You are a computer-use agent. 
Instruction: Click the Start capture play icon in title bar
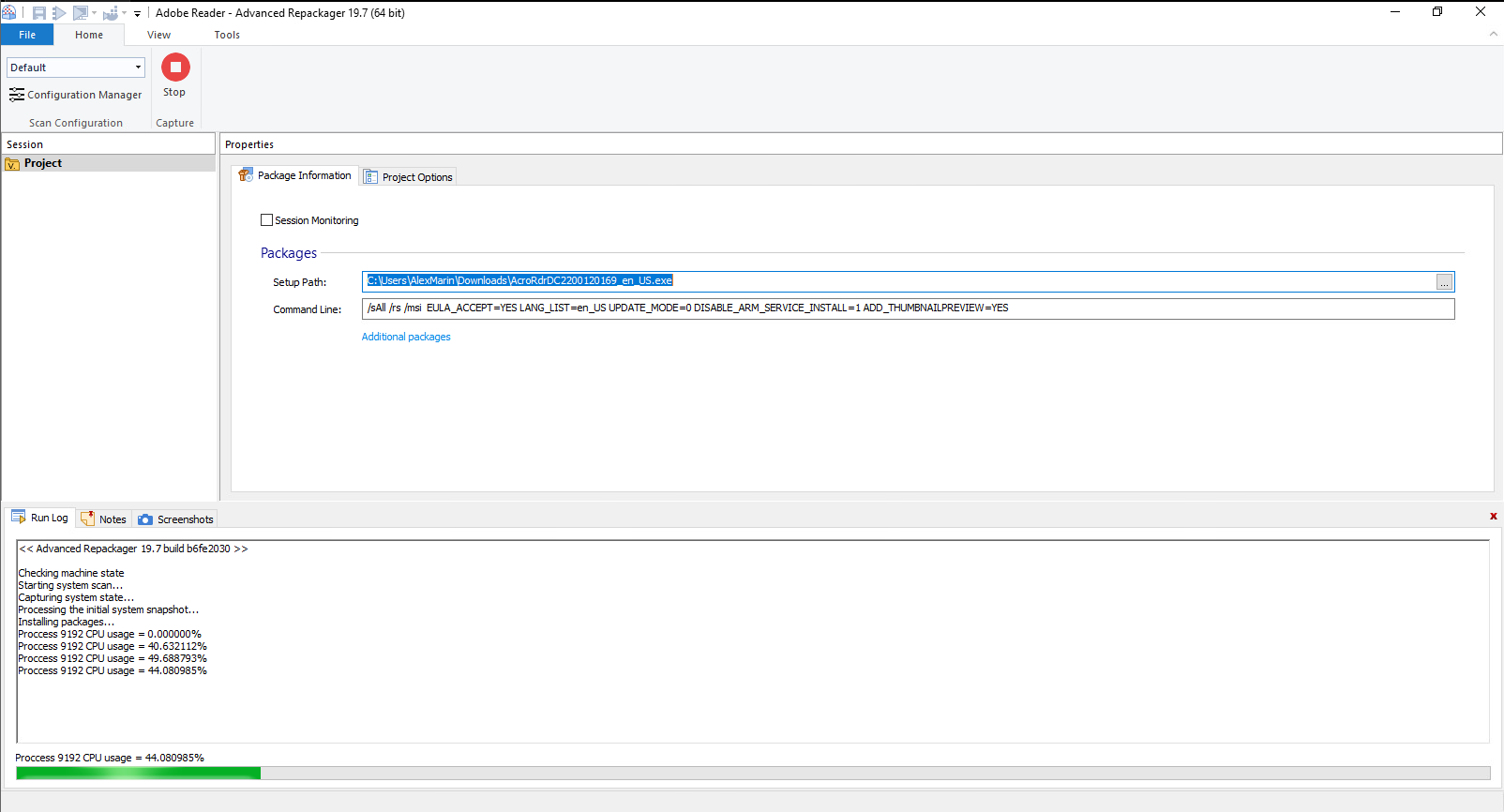click(59, 13)
